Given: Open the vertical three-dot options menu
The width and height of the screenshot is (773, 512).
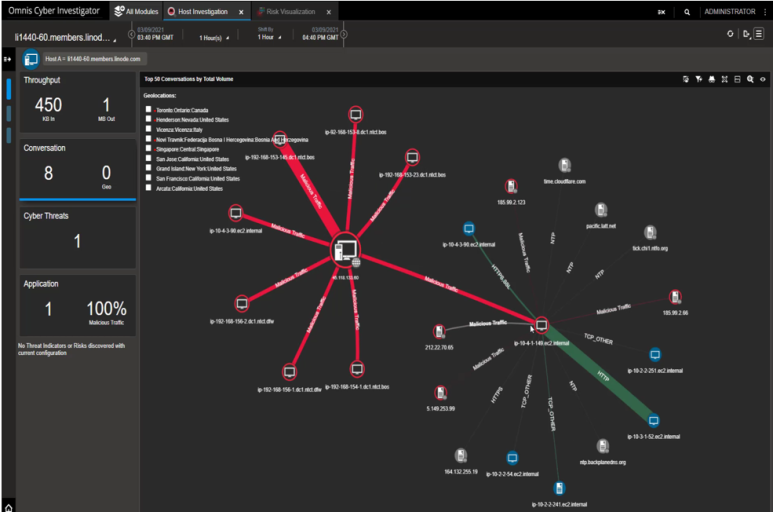Looking at the screenshot, I should coord(765,12).
